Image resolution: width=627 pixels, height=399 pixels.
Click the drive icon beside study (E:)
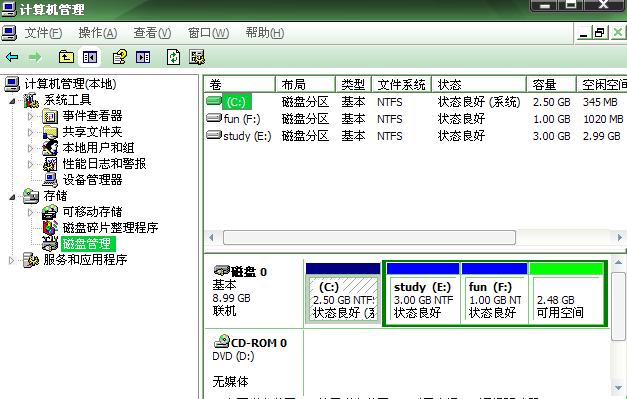pos(214,135)
